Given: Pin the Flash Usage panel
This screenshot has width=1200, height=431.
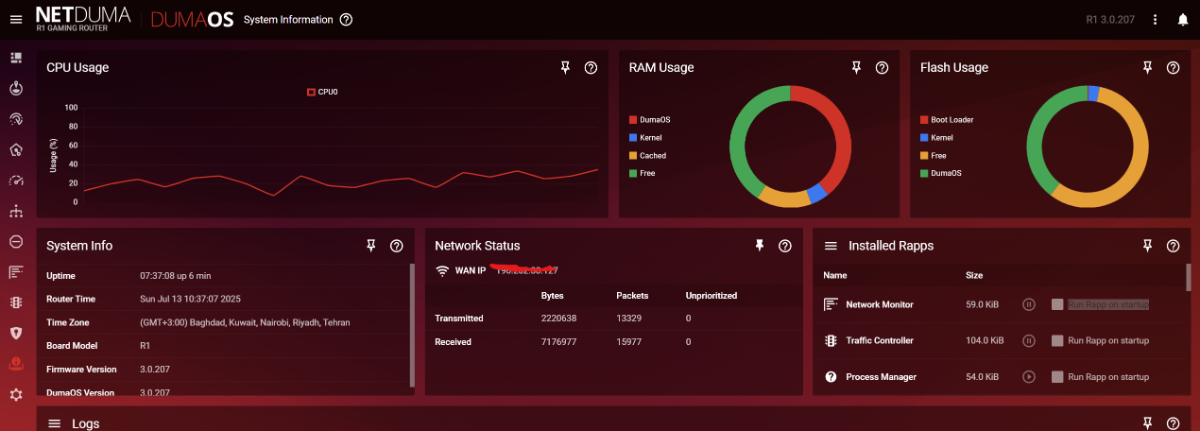Looking at the screenshot, I should (x=1147, y=67).
